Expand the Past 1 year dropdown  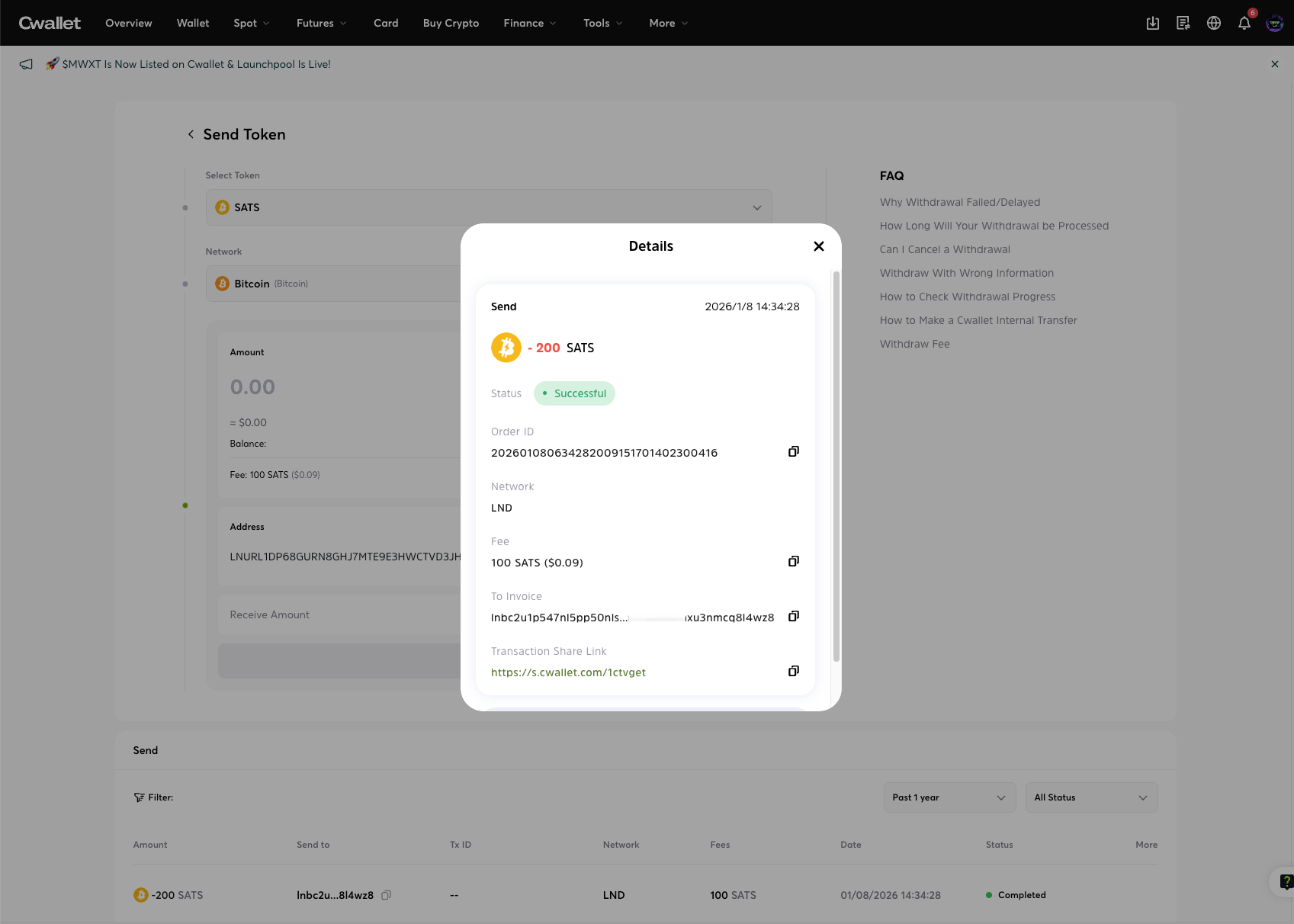coord(949,797)
